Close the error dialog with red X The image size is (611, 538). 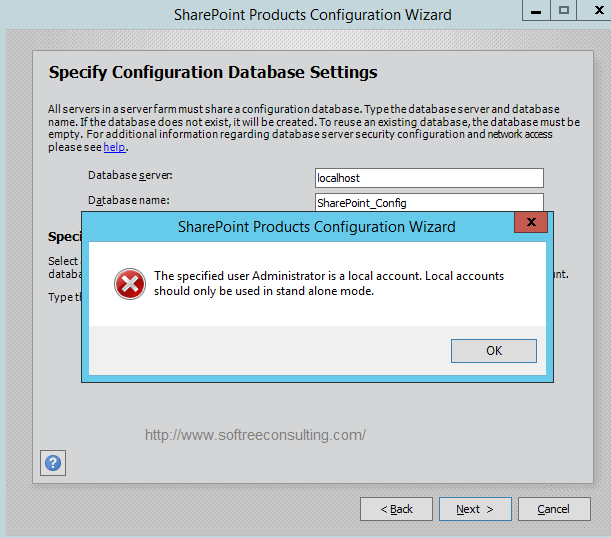coord(531,222)
